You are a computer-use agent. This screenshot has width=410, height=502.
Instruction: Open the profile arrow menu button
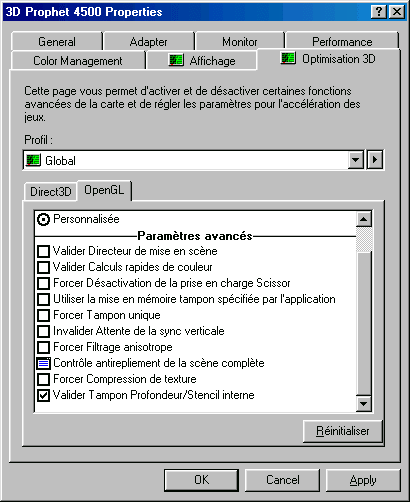coord(375,160)
